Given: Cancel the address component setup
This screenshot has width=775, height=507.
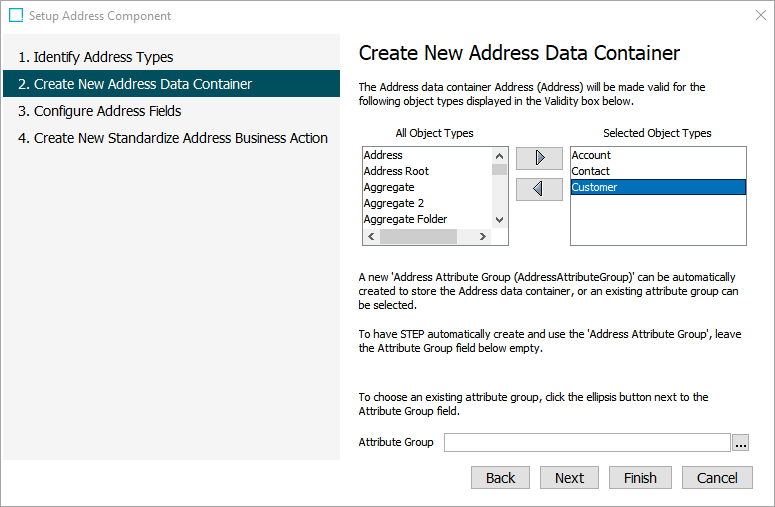Looking at the screenshot, I should coord(717,478).
